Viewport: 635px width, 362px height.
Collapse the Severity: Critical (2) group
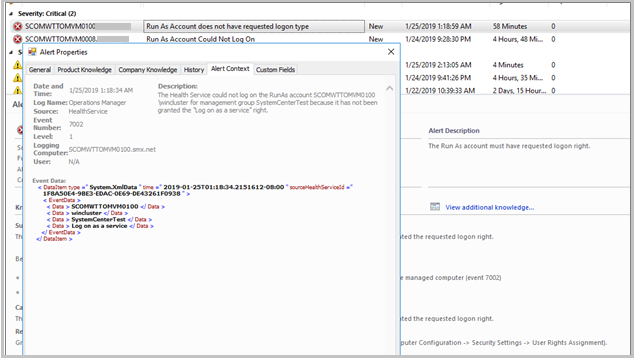tap(11, 14)
